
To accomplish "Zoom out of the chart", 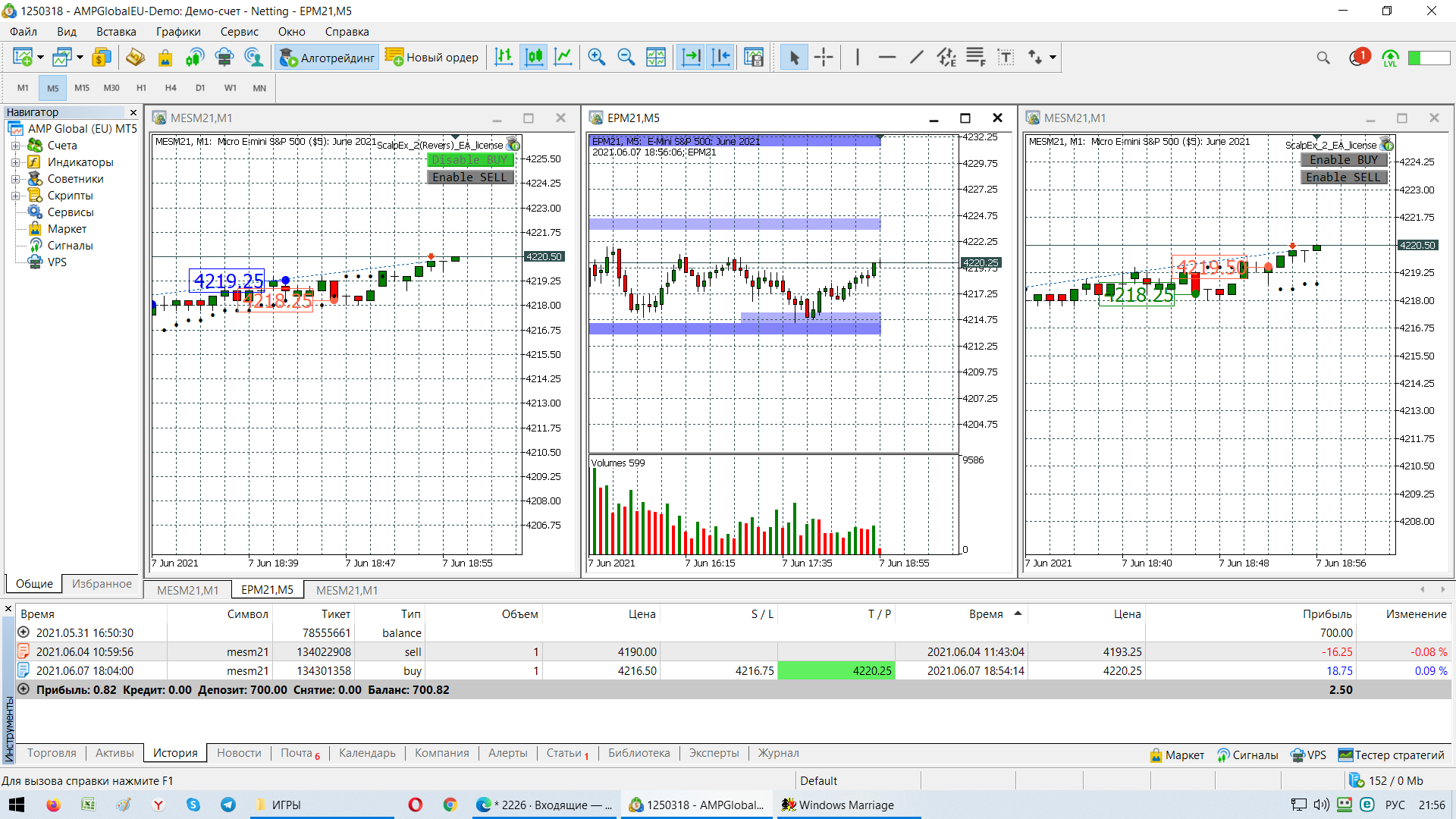I will tap(626, 58).
